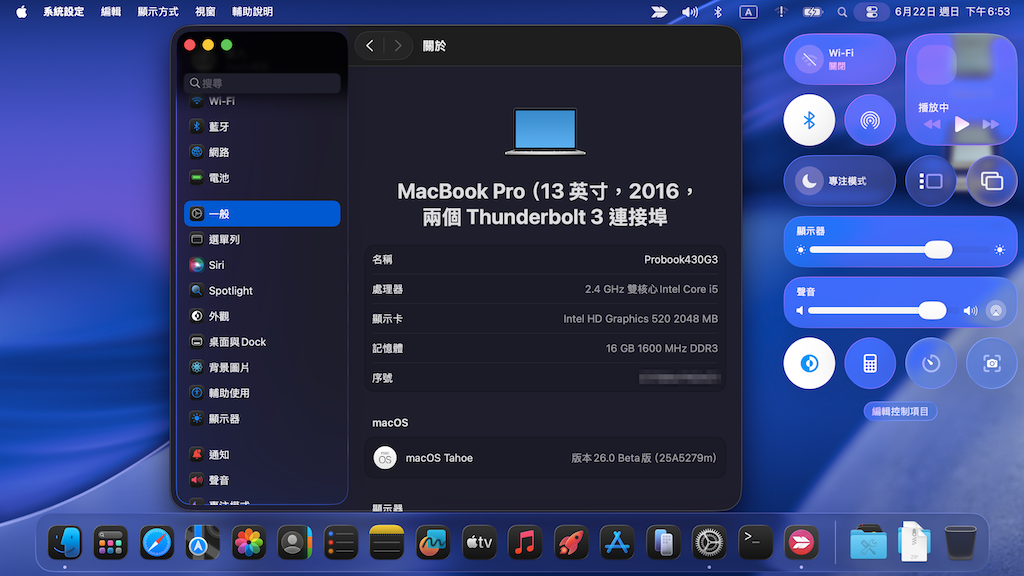Click the Bluetooth icon in menu bar
The image size is (1024, 576).
tap(718, 12)
